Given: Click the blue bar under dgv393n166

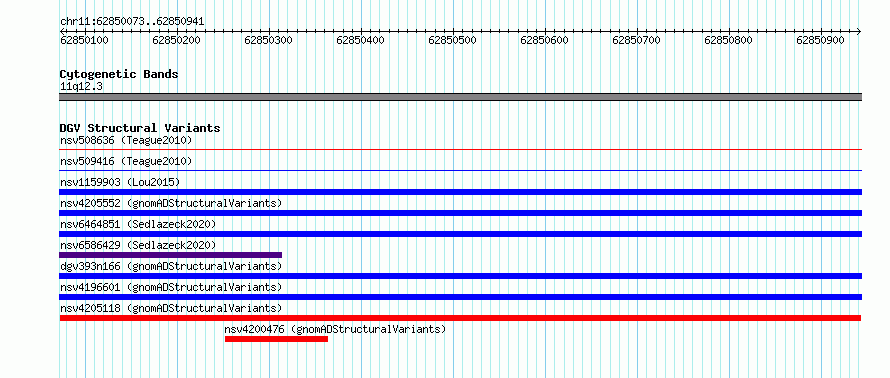Looking at the screenshot, I should tap(460, 276).
